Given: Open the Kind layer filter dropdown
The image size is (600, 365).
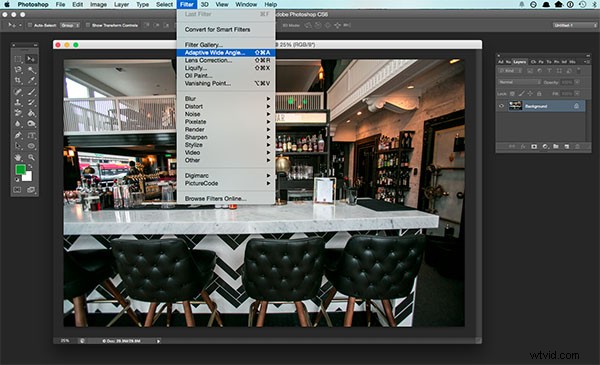Looking at the screenshot, I should click(510, 71).
